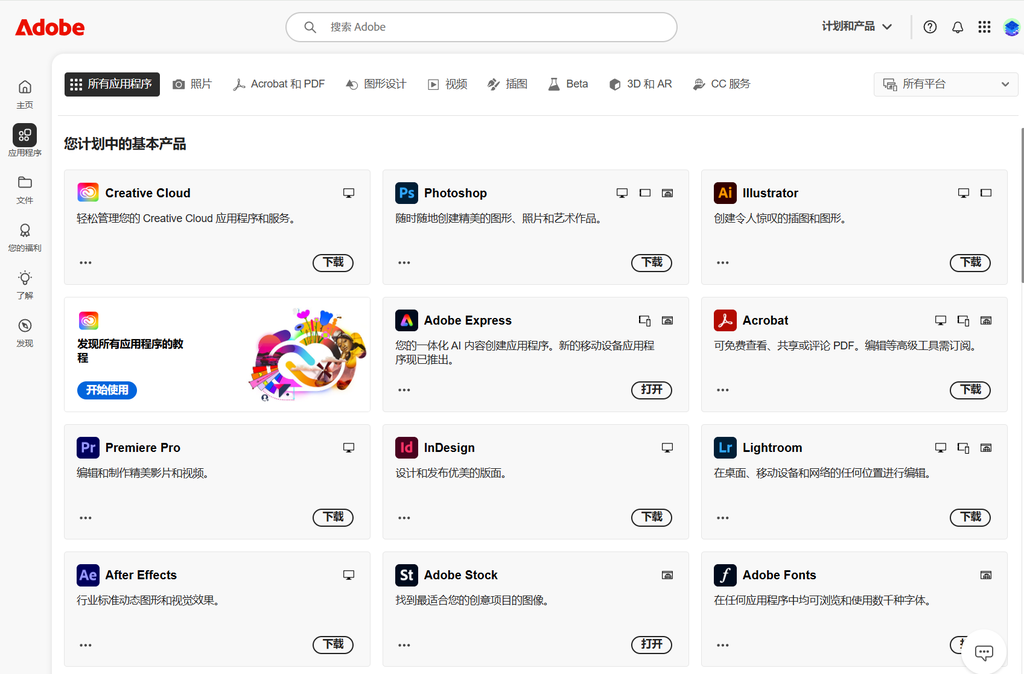Download Illustrator with 下载 button
This screenshot has height=674, width=1024.
tap(970, 263)
